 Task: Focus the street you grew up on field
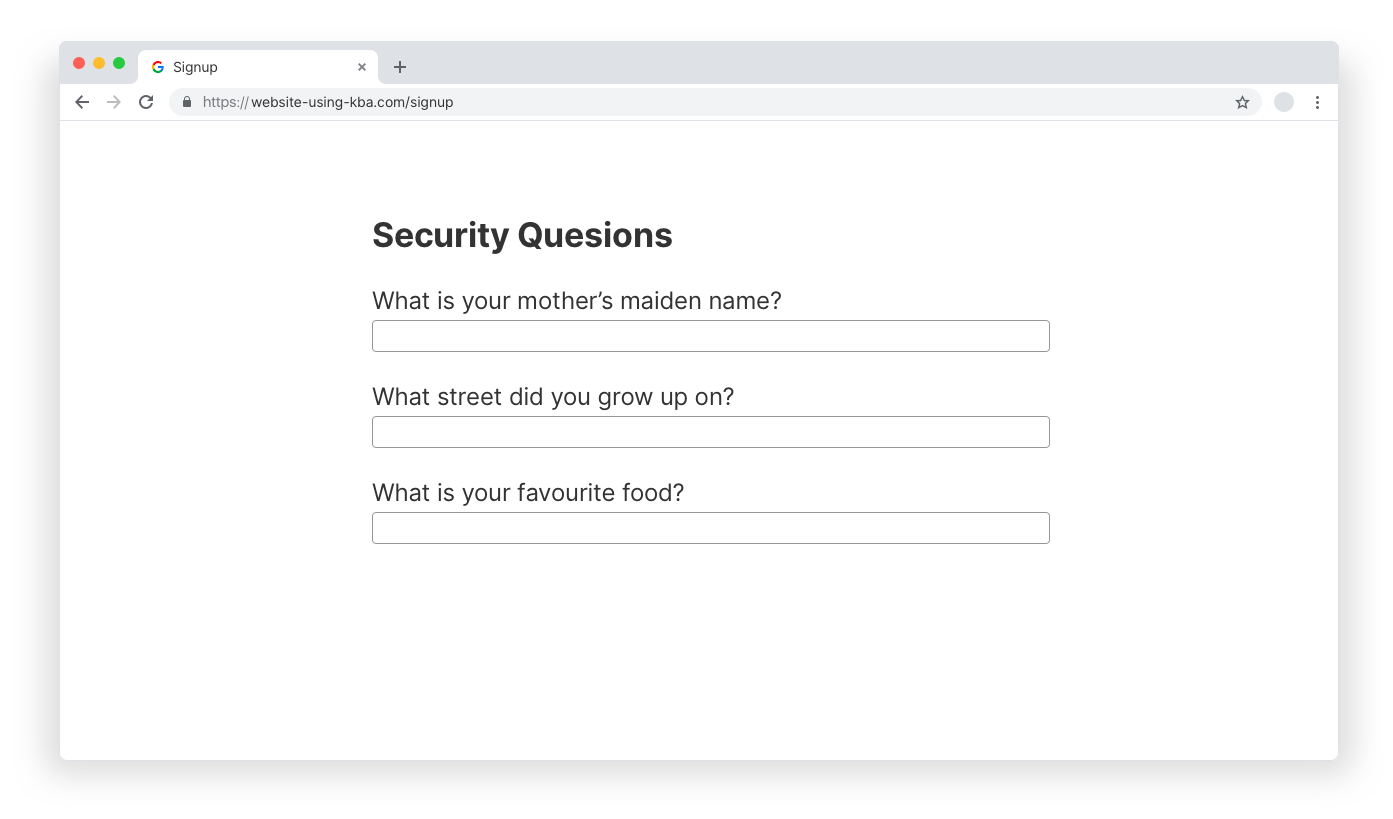(711, 432)
